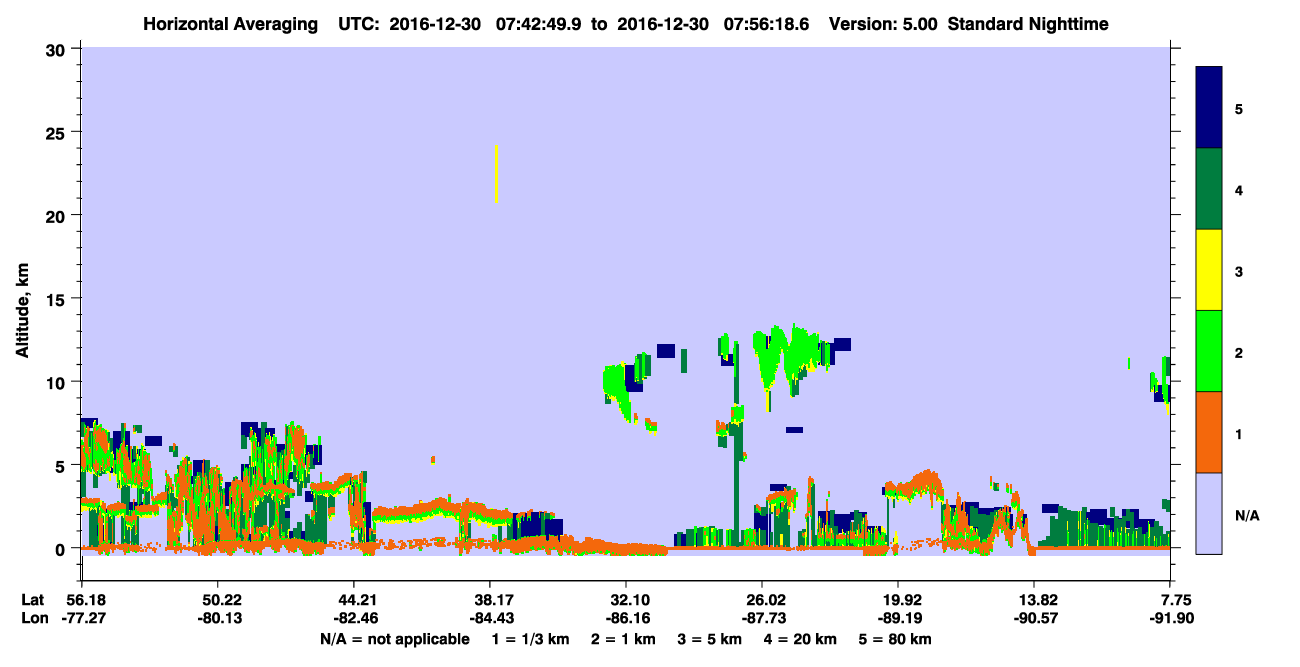Image resolution: width=1300 pixels, height=667 pixels.
Task: Click the y-axis tick label 10
Action: point(58,382)
